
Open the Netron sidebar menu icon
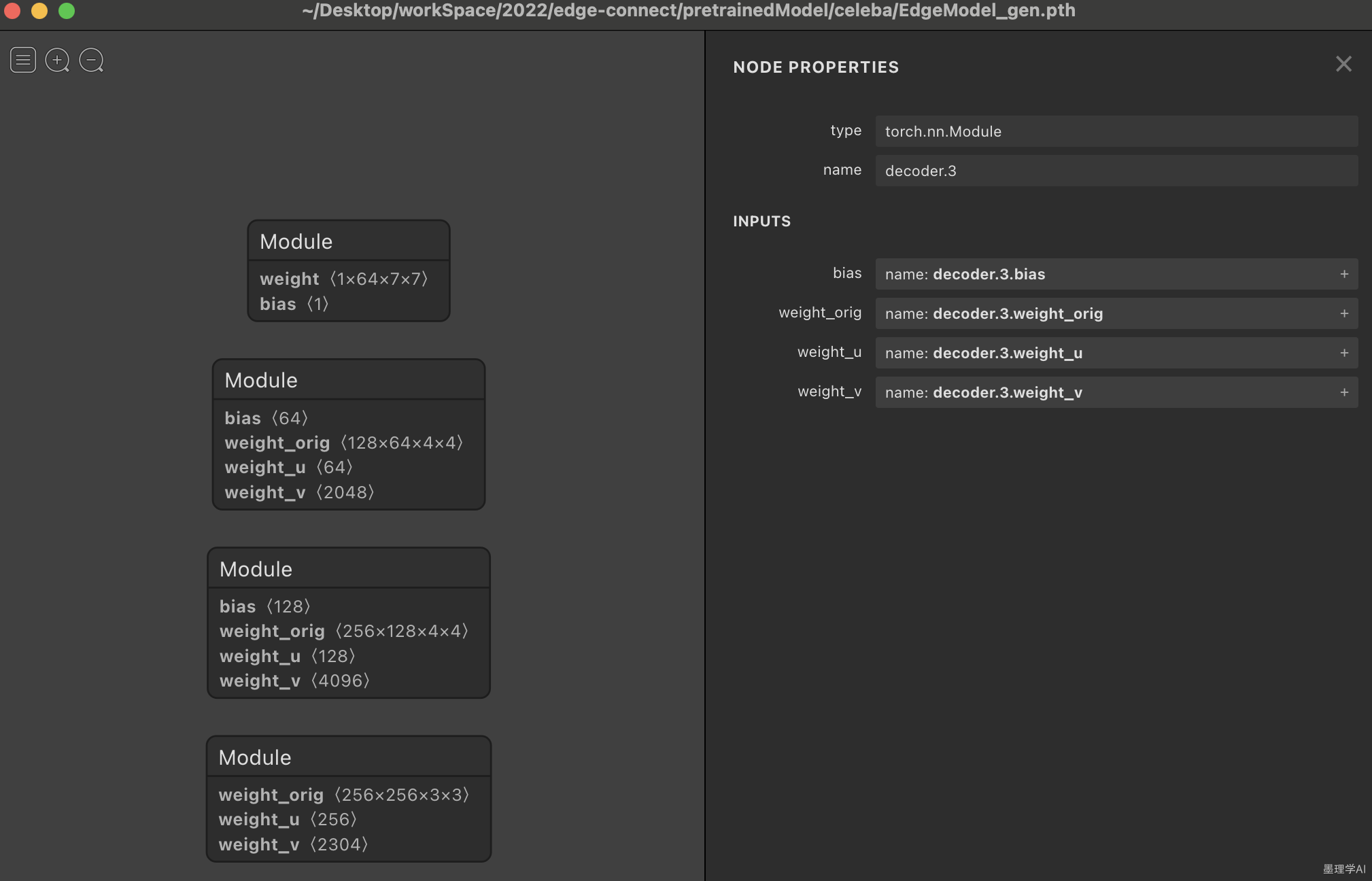coord(23,61)
